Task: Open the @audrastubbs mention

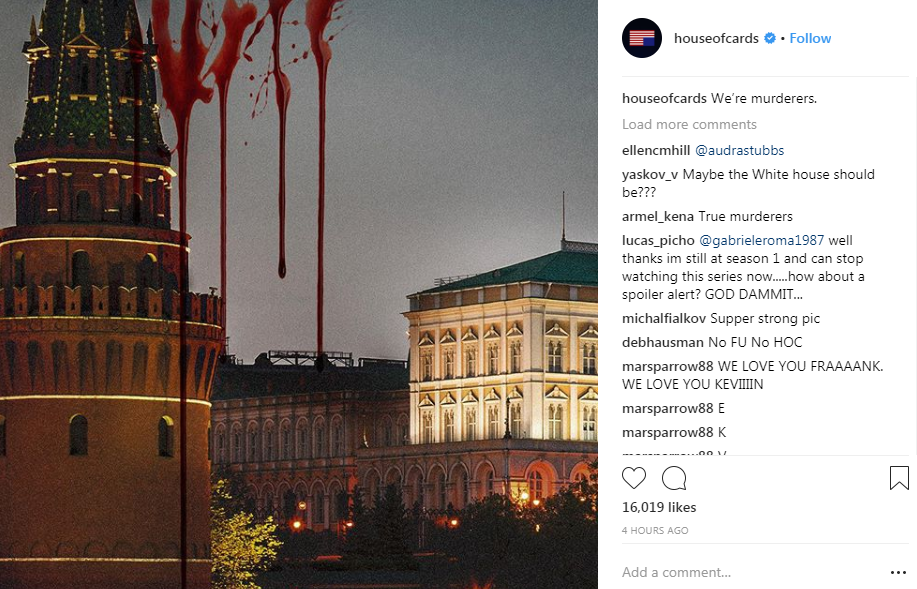Action: [x=739, y=150]
